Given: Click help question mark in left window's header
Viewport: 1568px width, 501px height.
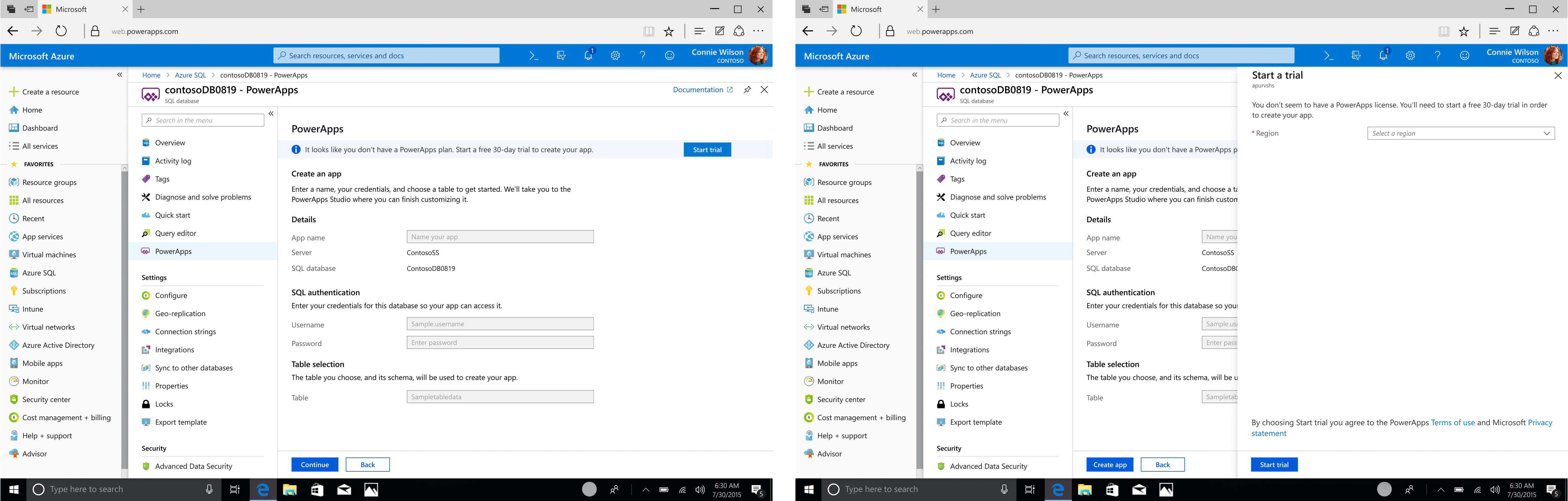Looking at the screenshot, I should click(642, 55).
